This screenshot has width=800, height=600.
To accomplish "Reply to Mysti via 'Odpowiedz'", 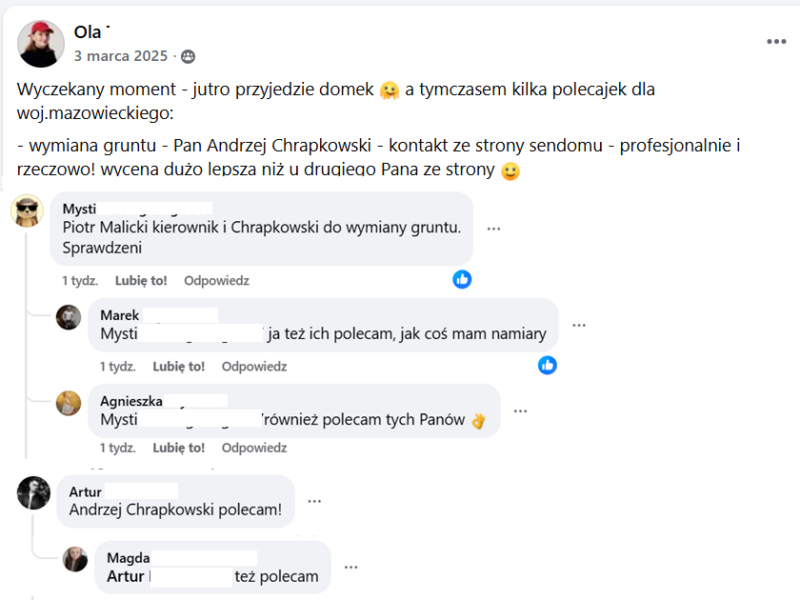I will (x=216, y=280).
